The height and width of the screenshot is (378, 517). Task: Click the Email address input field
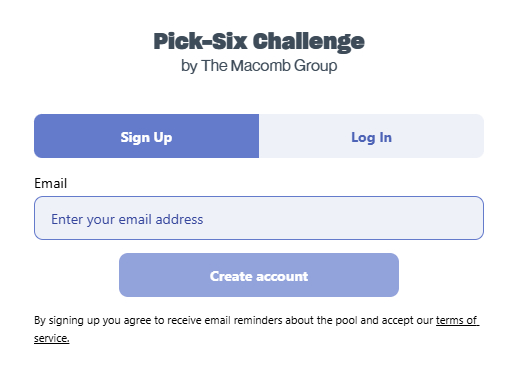coord(259,218)
